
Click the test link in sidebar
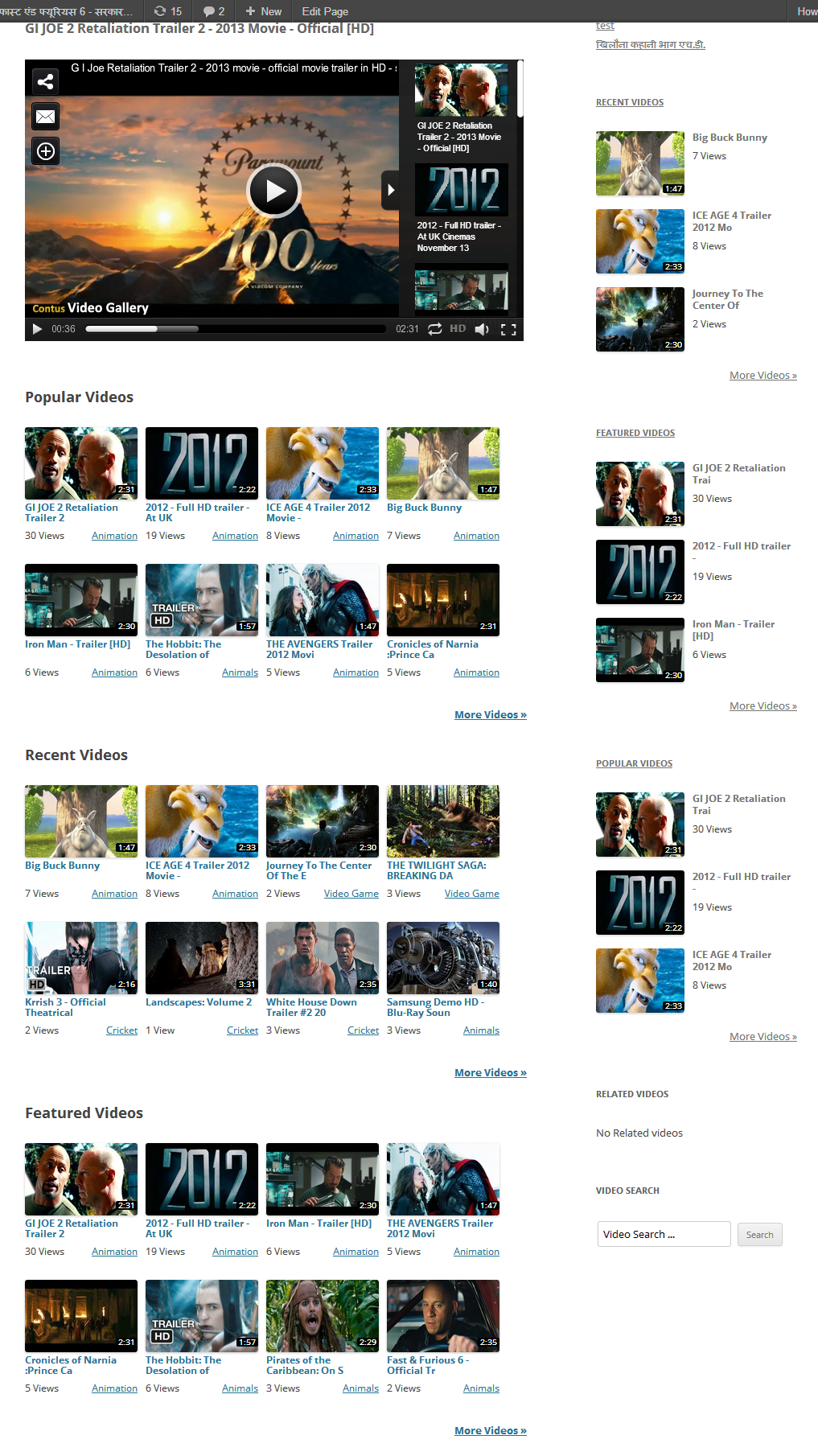[605, 26]
